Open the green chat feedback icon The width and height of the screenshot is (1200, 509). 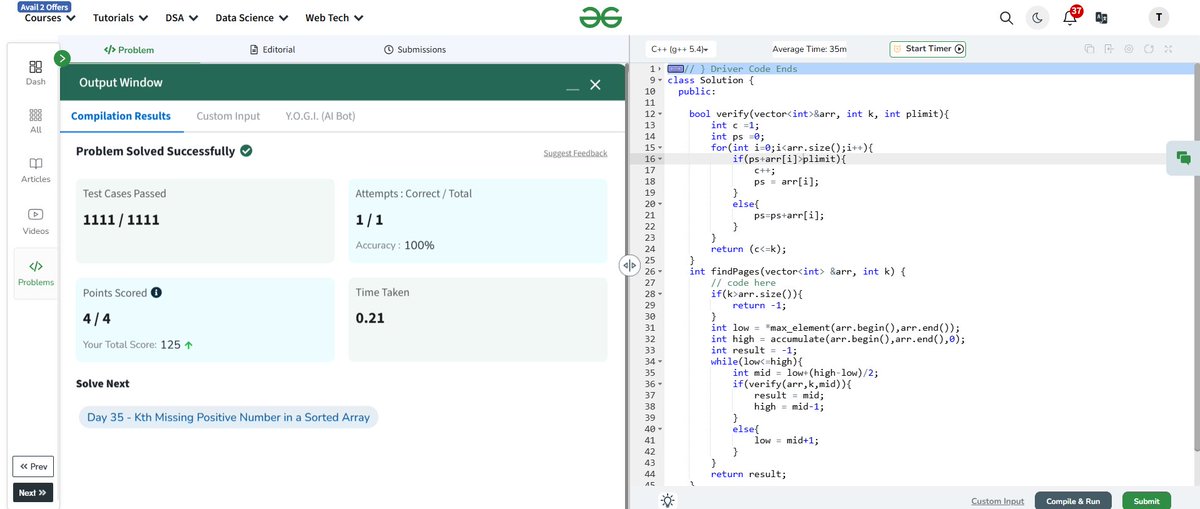click(1183, 157)
